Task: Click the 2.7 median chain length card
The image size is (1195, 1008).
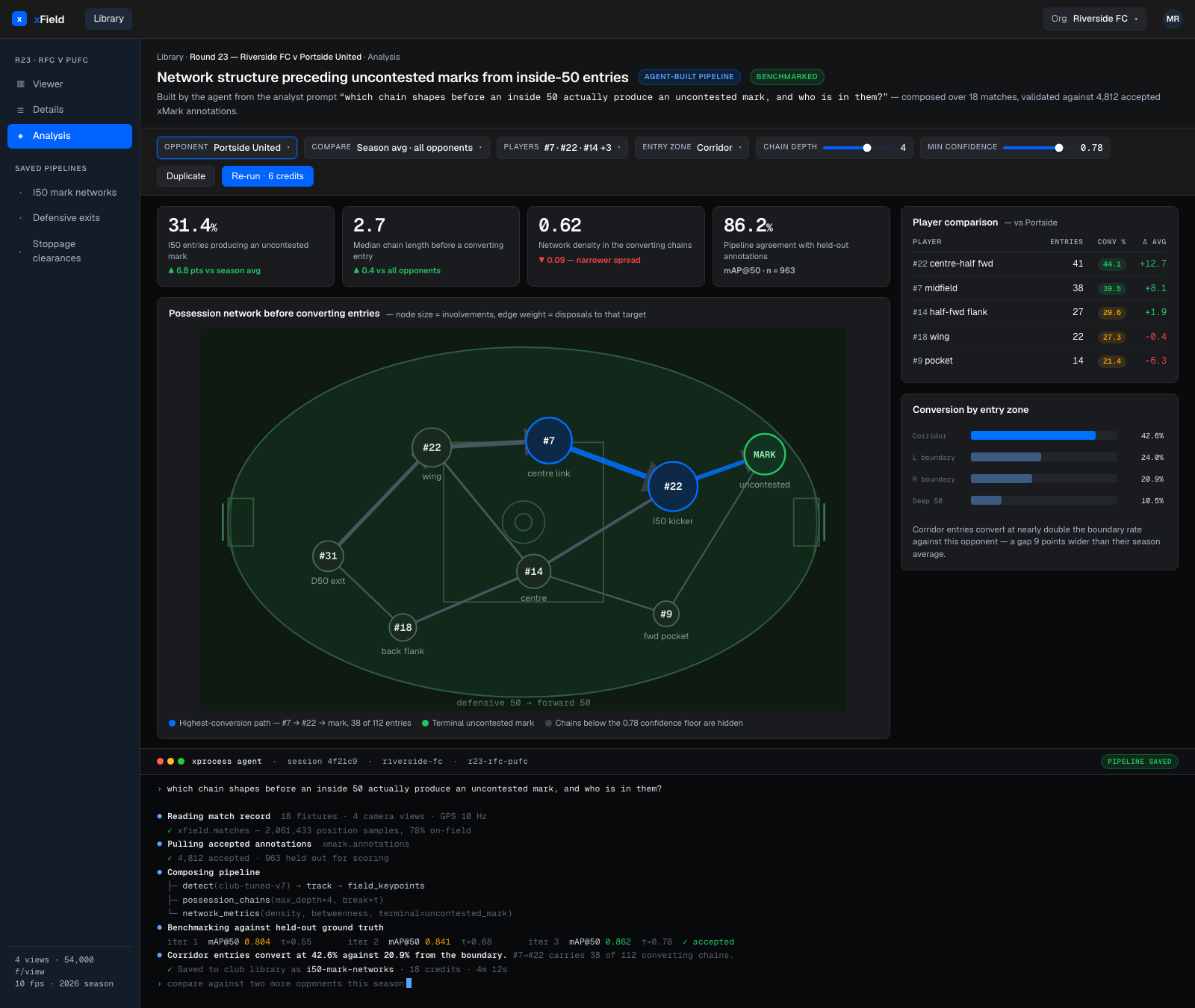Action: [x=431, y=246]
